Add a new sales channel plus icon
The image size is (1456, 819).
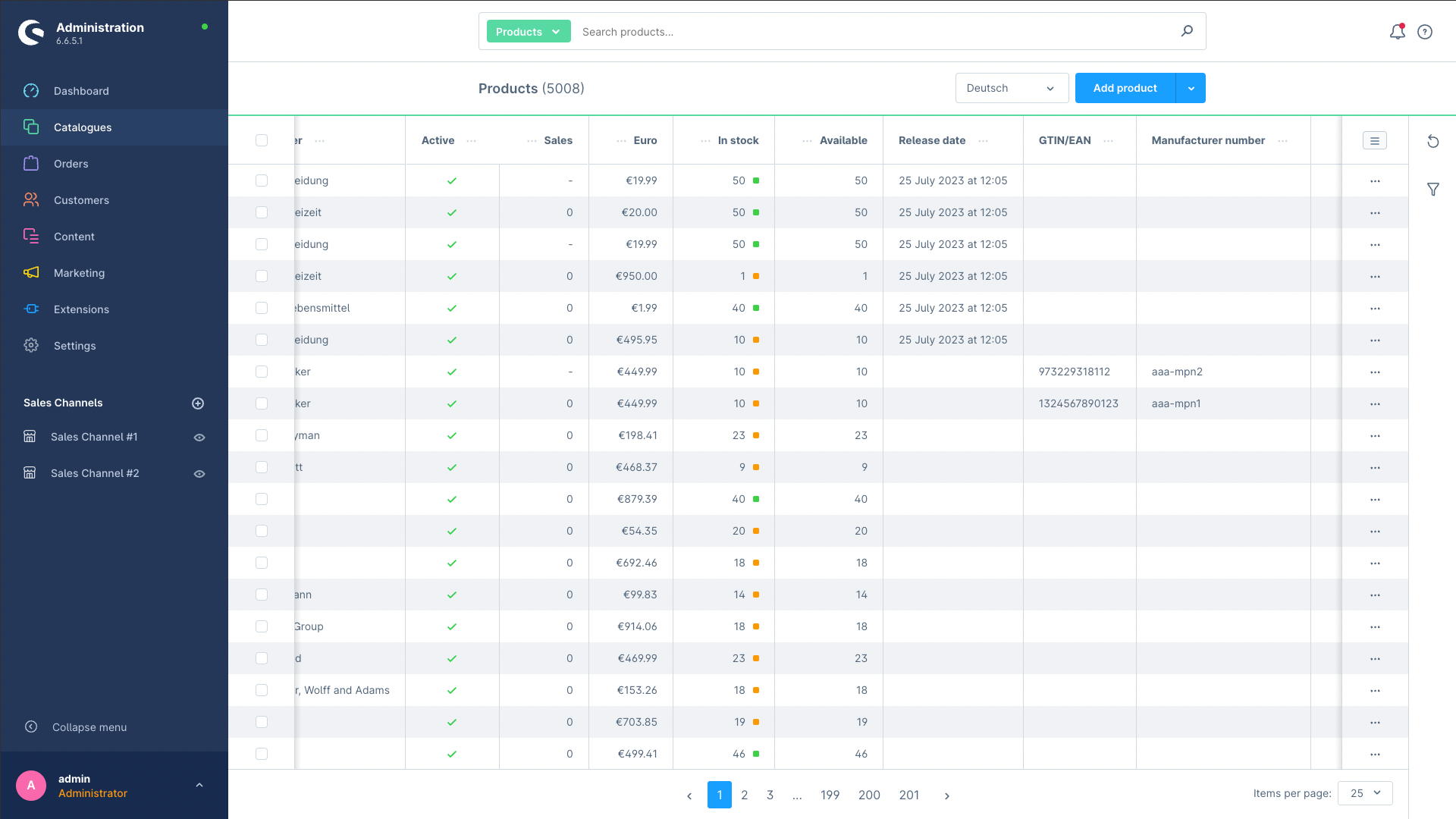(x=198, y=403)
